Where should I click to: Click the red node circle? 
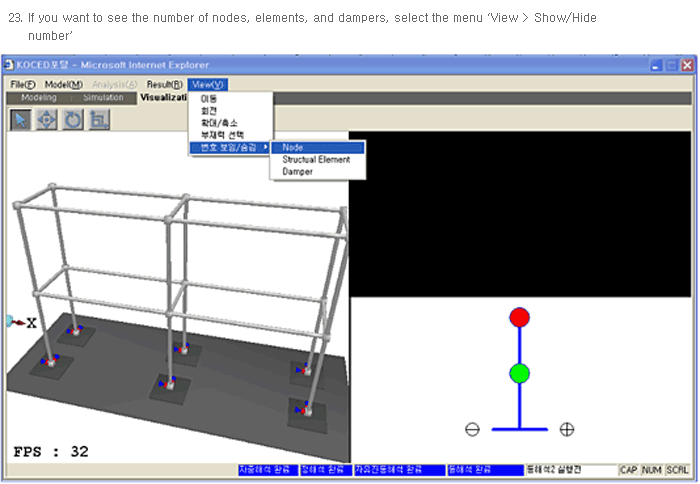pos(519,318)
